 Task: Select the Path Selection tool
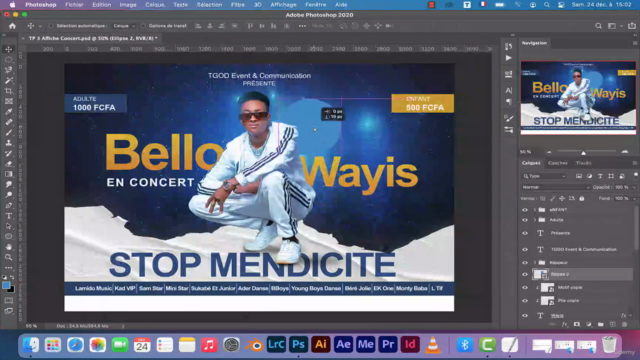[9, 226]
